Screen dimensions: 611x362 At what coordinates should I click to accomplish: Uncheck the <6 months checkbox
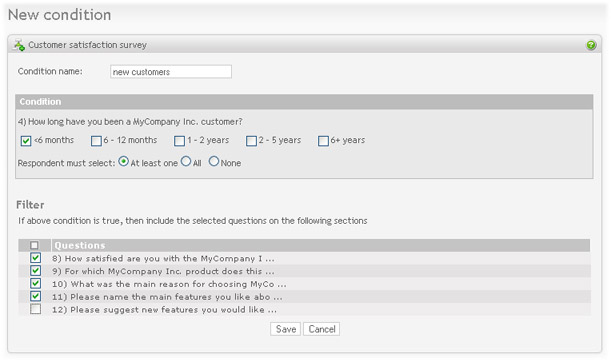[x=26, y=141]
